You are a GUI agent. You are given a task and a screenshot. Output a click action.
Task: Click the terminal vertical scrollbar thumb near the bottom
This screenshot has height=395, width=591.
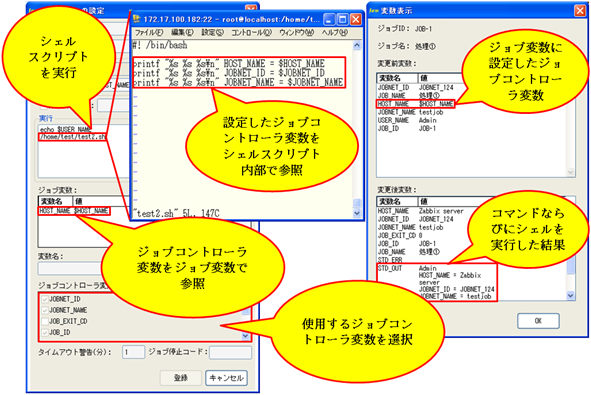click(357, 203)
